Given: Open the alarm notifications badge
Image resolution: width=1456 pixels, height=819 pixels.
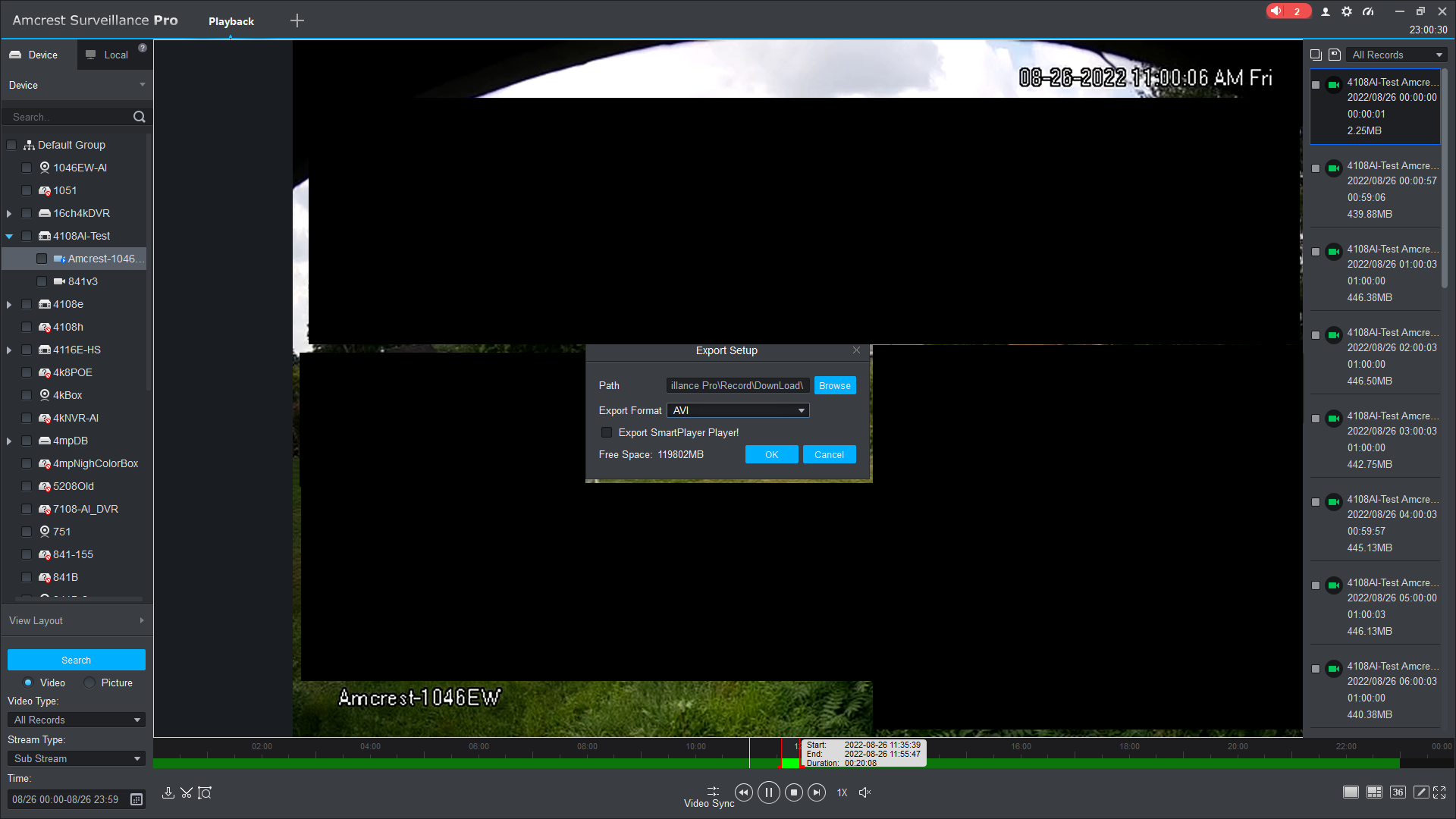Looking at the screenshot, I should coord(1288,11).
